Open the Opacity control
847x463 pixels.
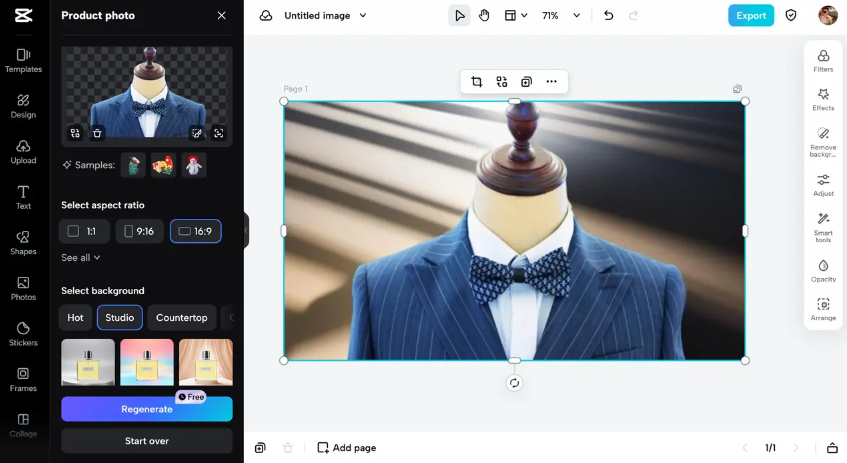[x=823, y=271]
